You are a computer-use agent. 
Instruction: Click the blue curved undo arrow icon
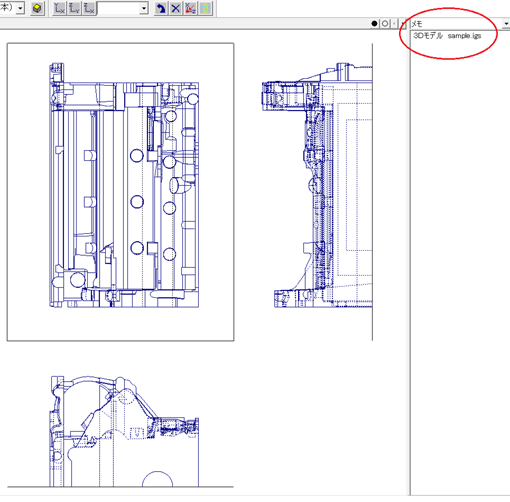point(161,8)
